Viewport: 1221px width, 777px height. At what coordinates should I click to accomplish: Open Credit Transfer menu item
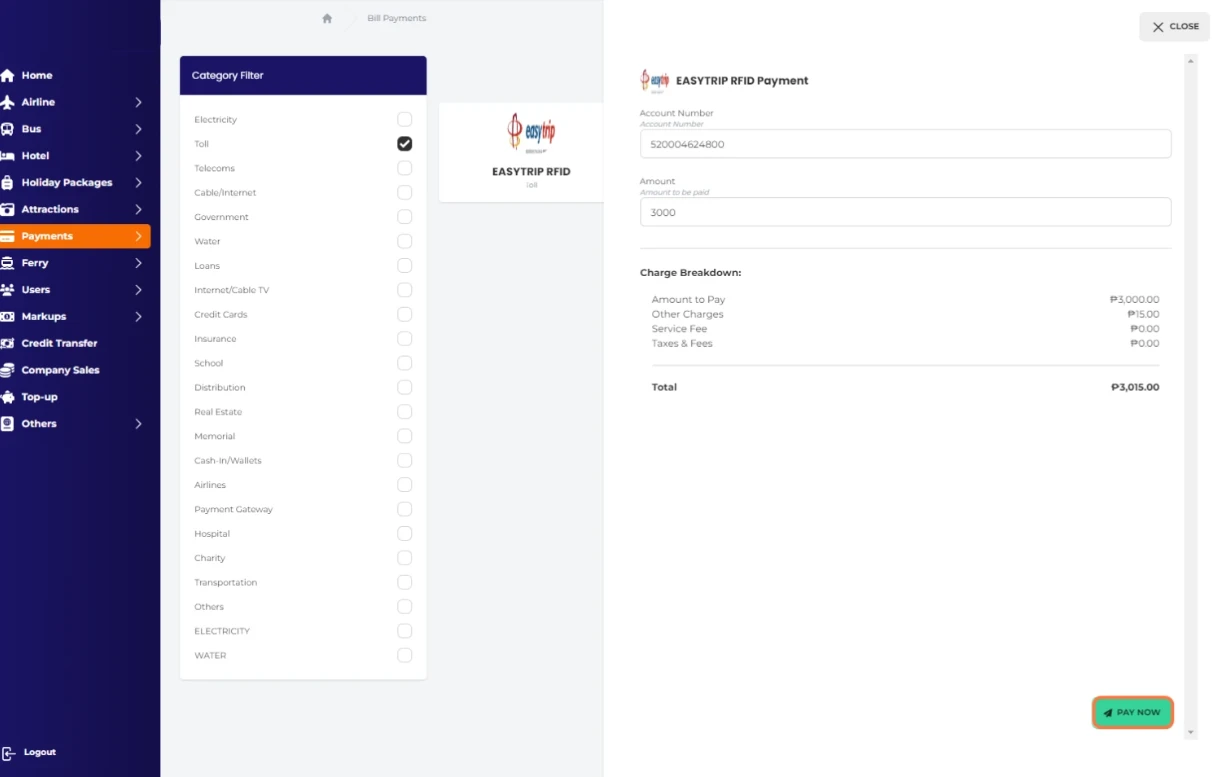click(x=60, y=343)
